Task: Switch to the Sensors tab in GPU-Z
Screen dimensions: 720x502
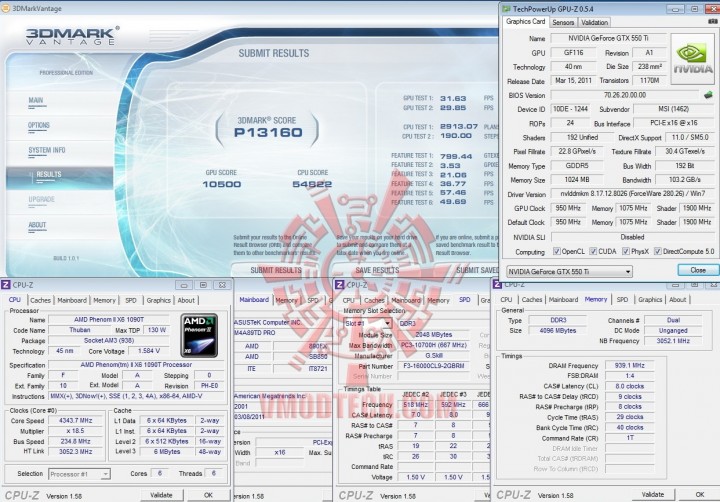Action: point(563,22)
